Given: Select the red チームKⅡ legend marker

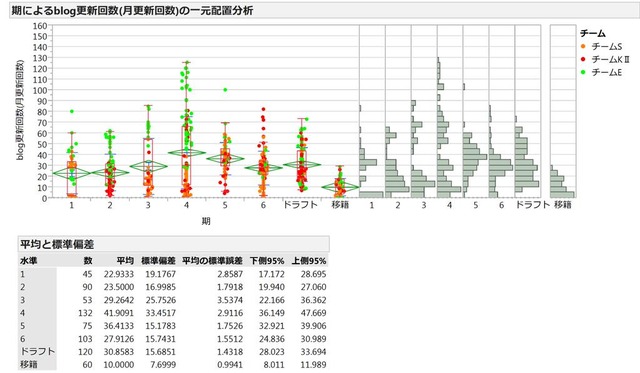Looking at the screenshot, I should click(583, 59).
